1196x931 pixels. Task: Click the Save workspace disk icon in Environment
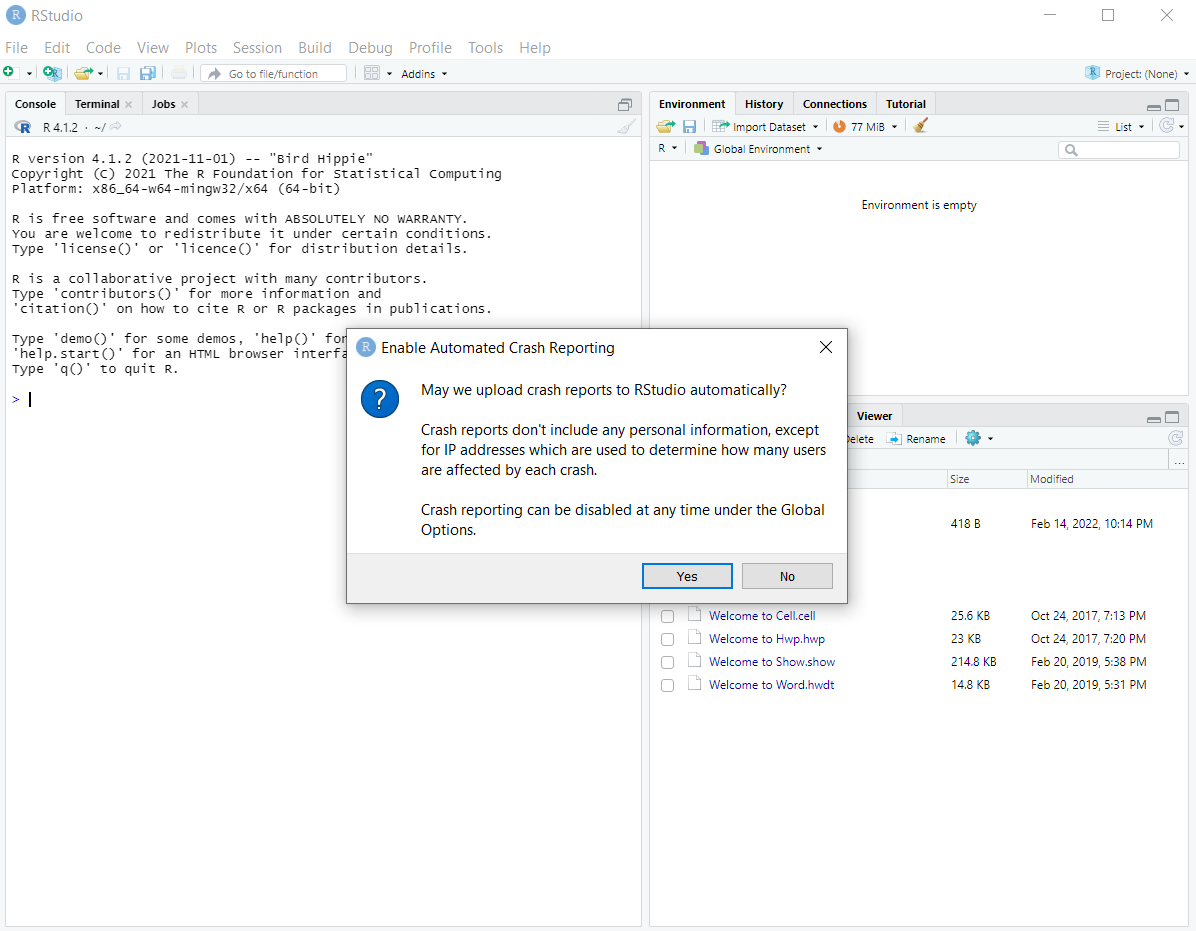click(x=689, y=127)
